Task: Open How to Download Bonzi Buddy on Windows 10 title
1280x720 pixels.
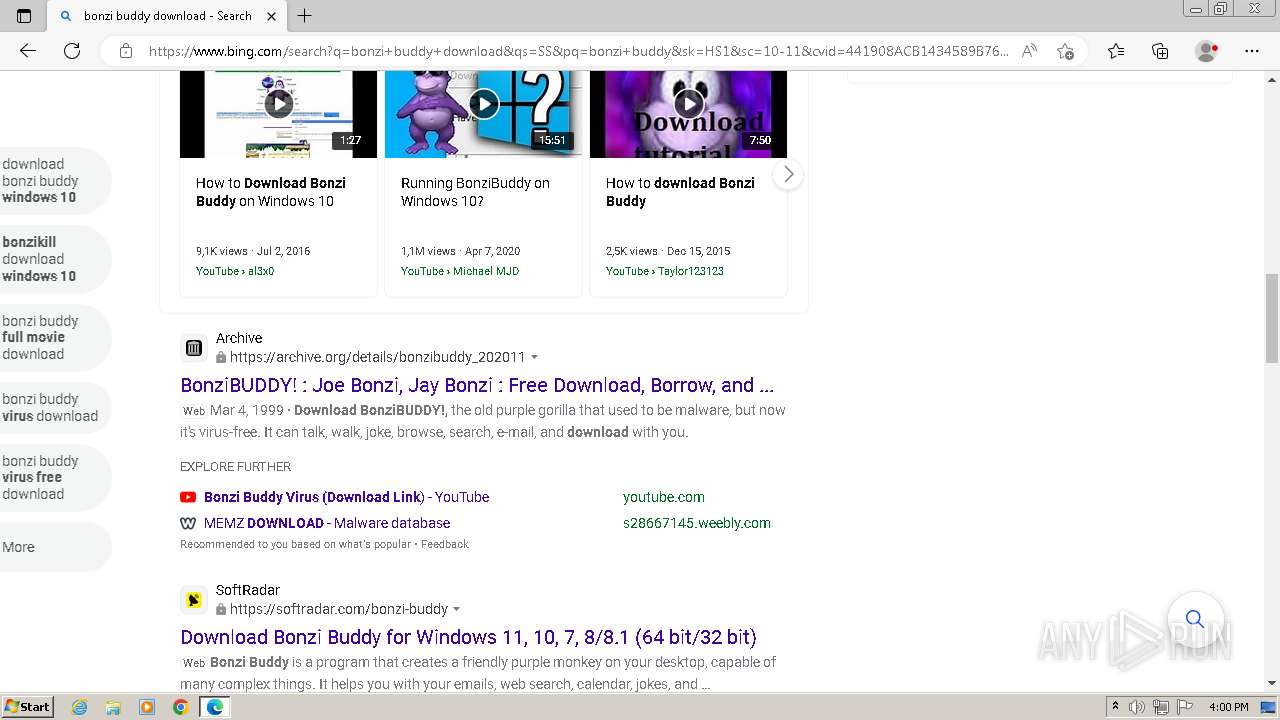Action: [271, 192]
